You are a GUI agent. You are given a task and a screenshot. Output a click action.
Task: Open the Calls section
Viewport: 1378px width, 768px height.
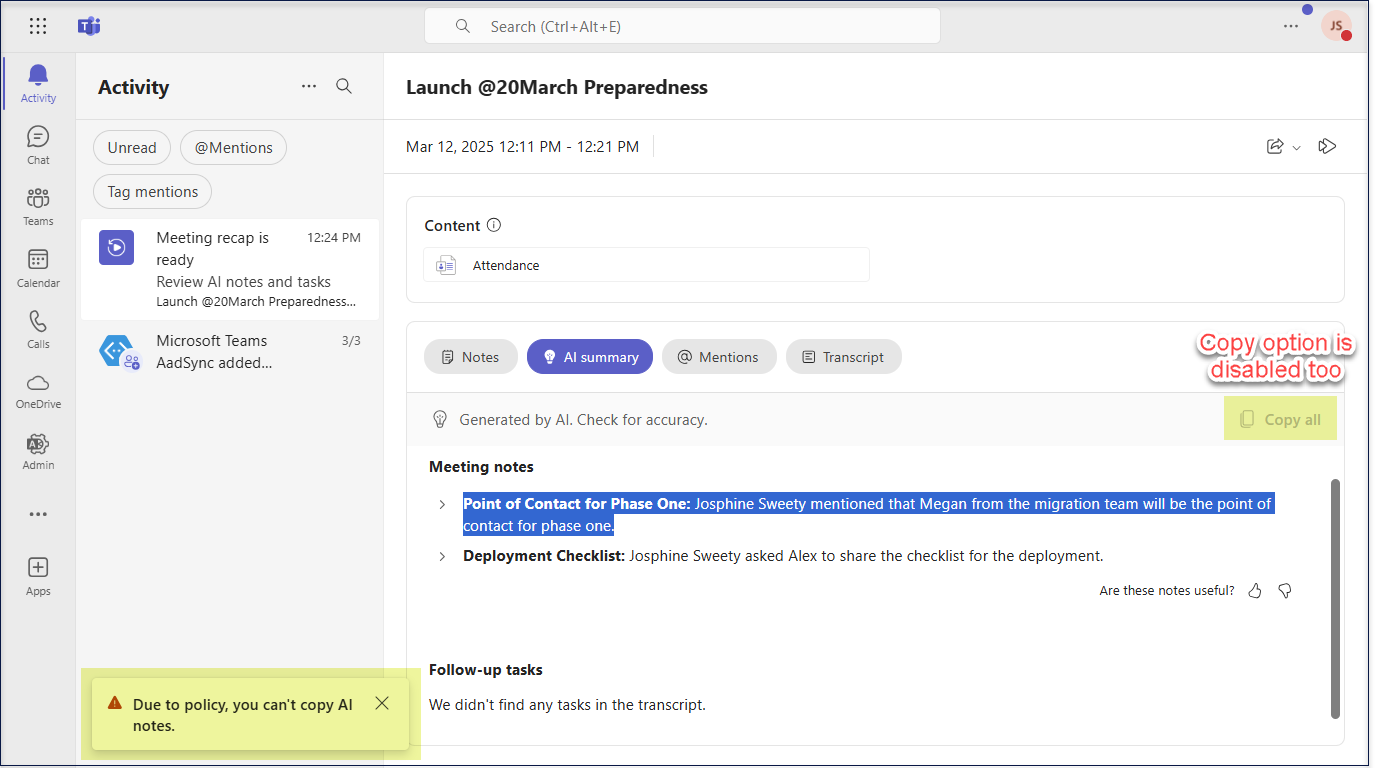coord(38,328)
